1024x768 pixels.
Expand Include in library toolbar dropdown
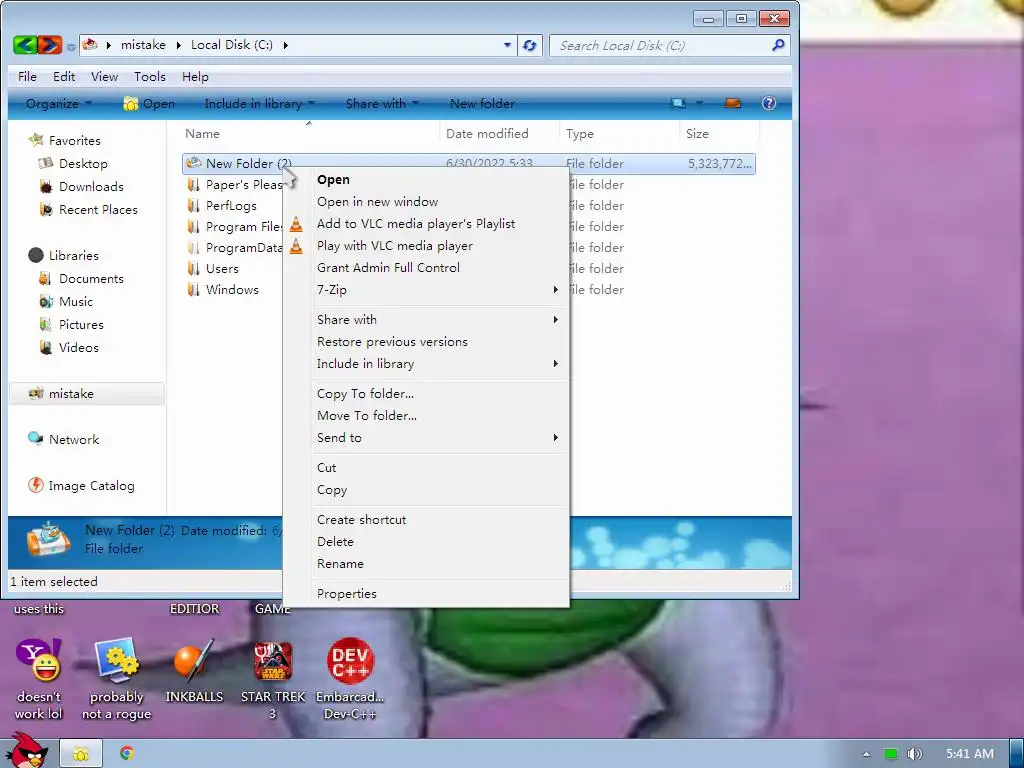coord(259,103)
